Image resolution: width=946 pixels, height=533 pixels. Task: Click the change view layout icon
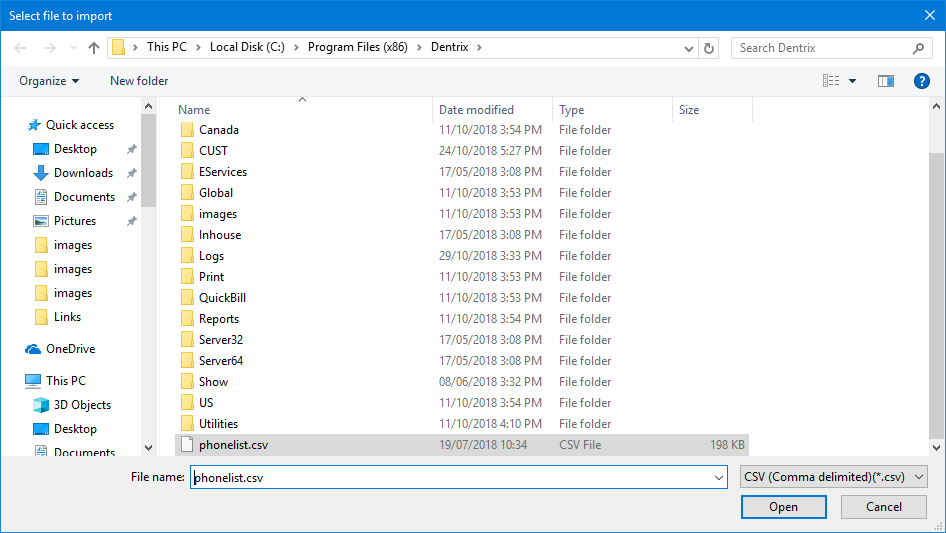tap(831, 81)
